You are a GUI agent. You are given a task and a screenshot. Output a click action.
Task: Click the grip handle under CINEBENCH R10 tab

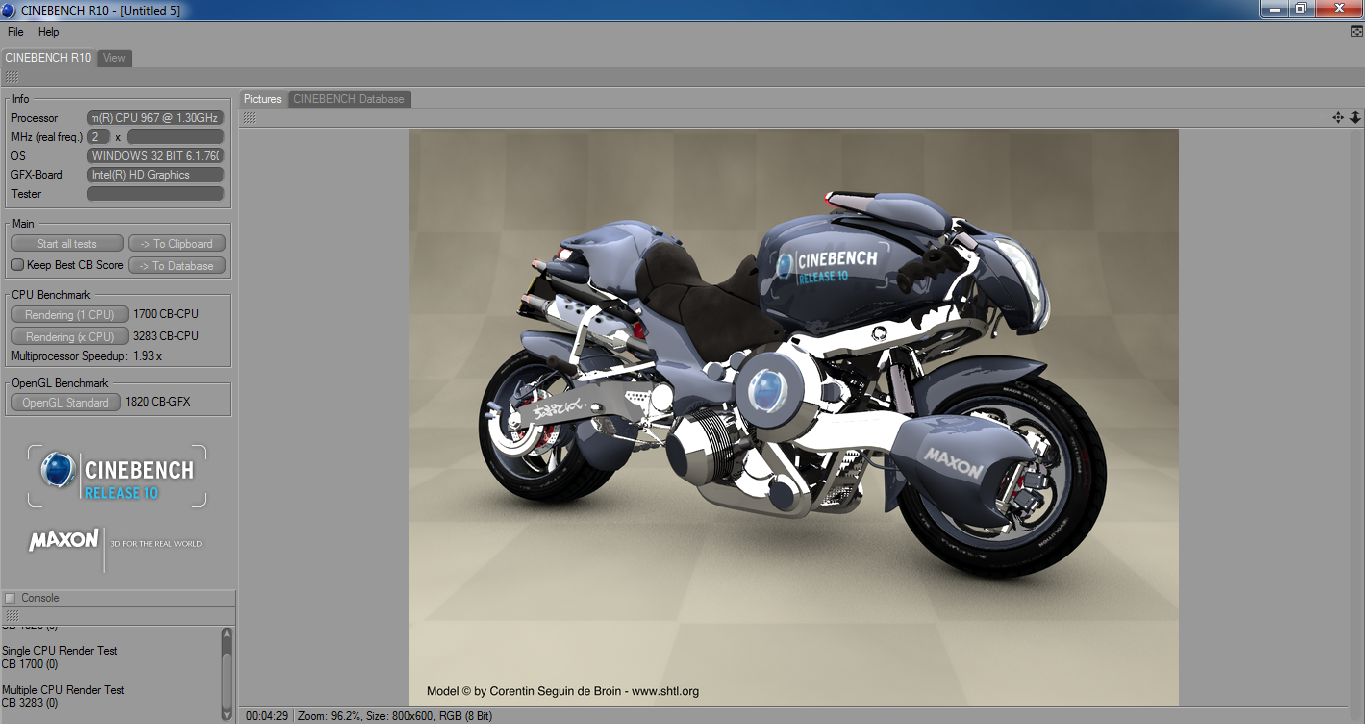11,77
